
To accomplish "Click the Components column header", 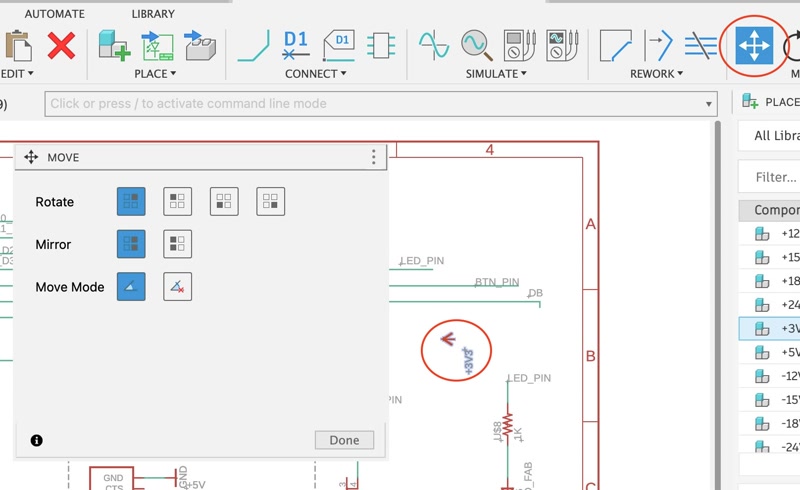I will click(x=769, y=210).
